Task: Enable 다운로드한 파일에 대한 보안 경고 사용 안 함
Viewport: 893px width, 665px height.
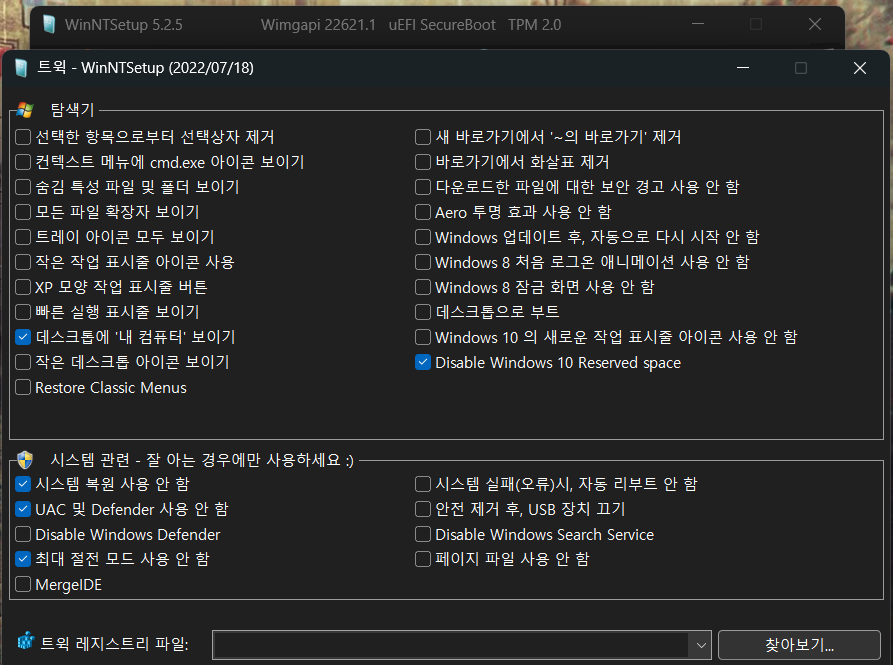Action: pyautogui.click(x=423, y=187)
